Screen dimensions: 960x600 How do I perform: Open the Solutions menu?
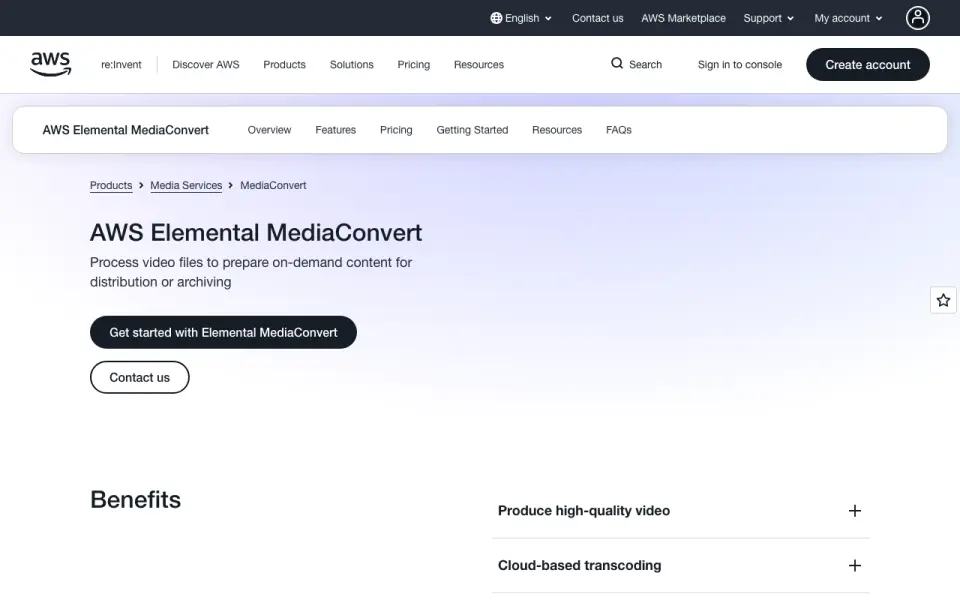[x=351, y=65]
